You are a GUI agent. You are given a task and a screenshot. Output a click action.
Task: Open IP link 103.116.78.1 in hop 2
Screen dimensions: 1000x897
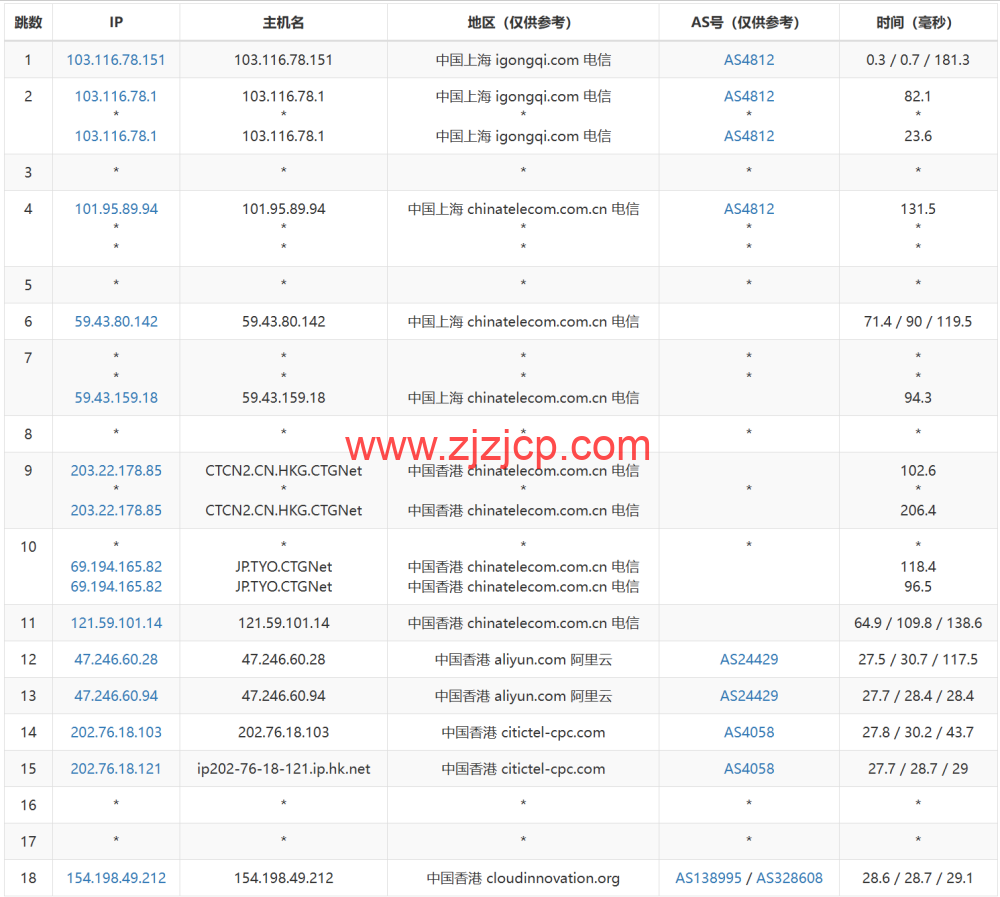pyautogui.click(x=115, y=96)
